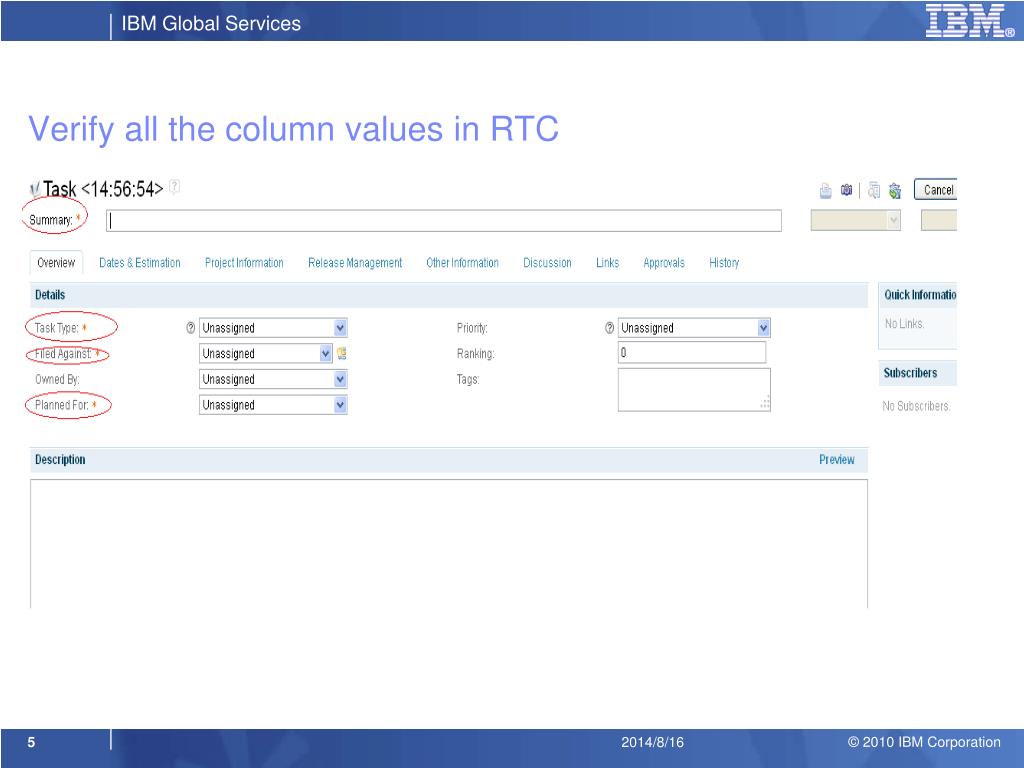This screenshot has height=768, width=1024.
Task: Switch to the Dates & Estimation tab
Action: [x=140, y=263]
